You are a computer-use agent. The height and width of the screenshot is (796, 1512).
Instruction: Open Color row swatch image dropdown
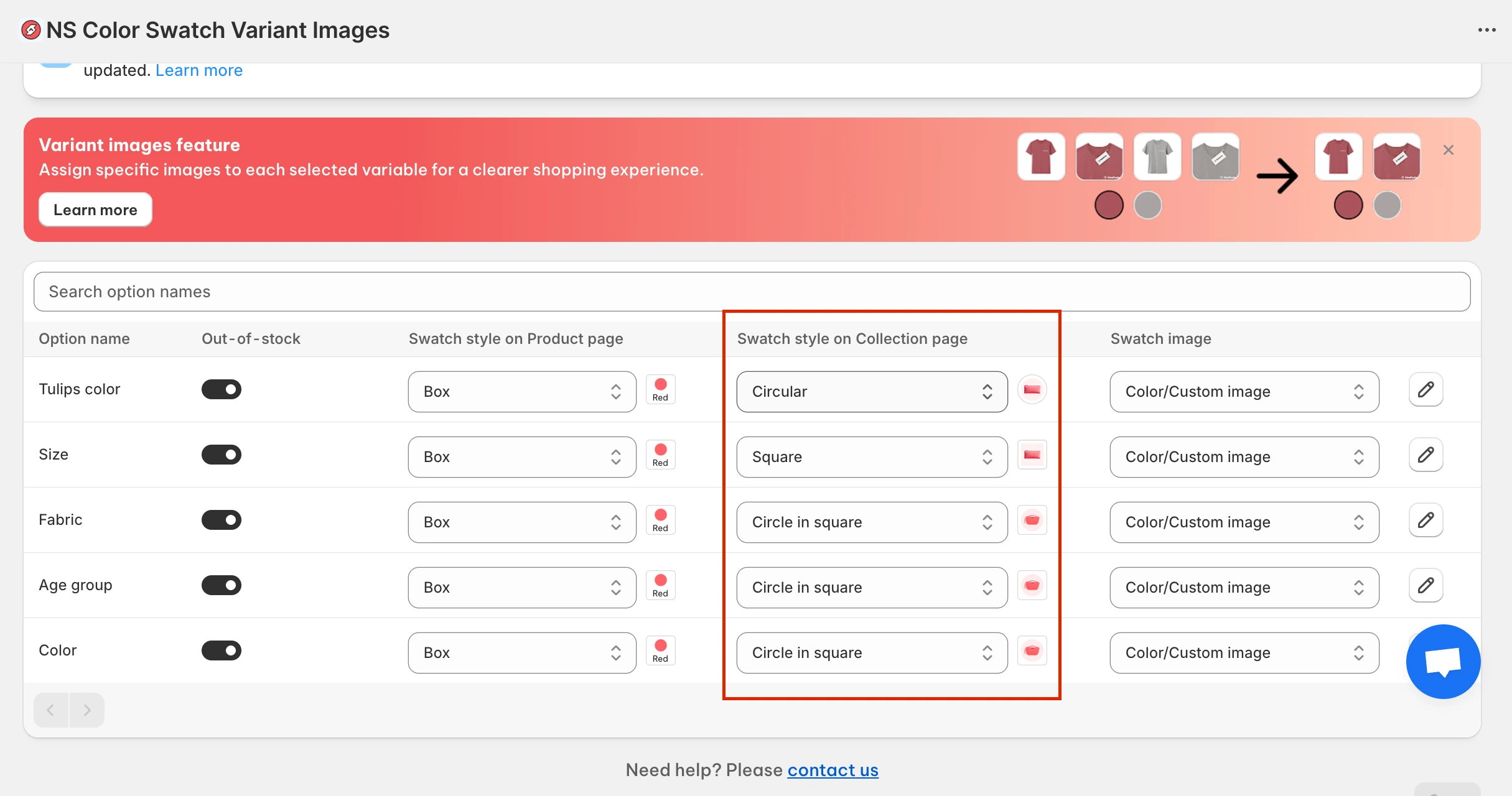pos(1244,653)
